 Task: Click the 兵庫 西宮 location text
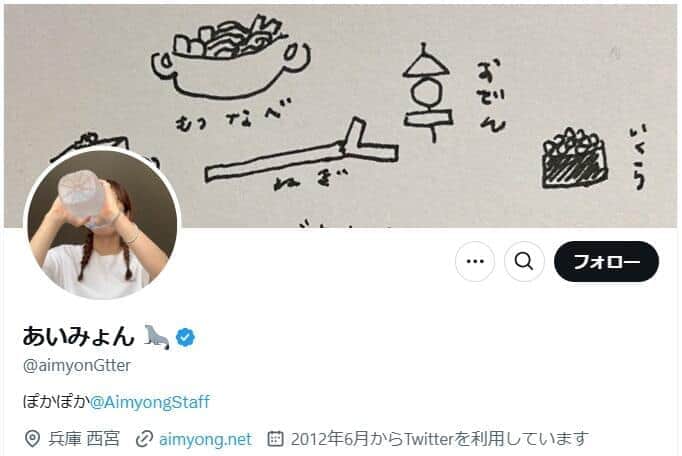84,439
